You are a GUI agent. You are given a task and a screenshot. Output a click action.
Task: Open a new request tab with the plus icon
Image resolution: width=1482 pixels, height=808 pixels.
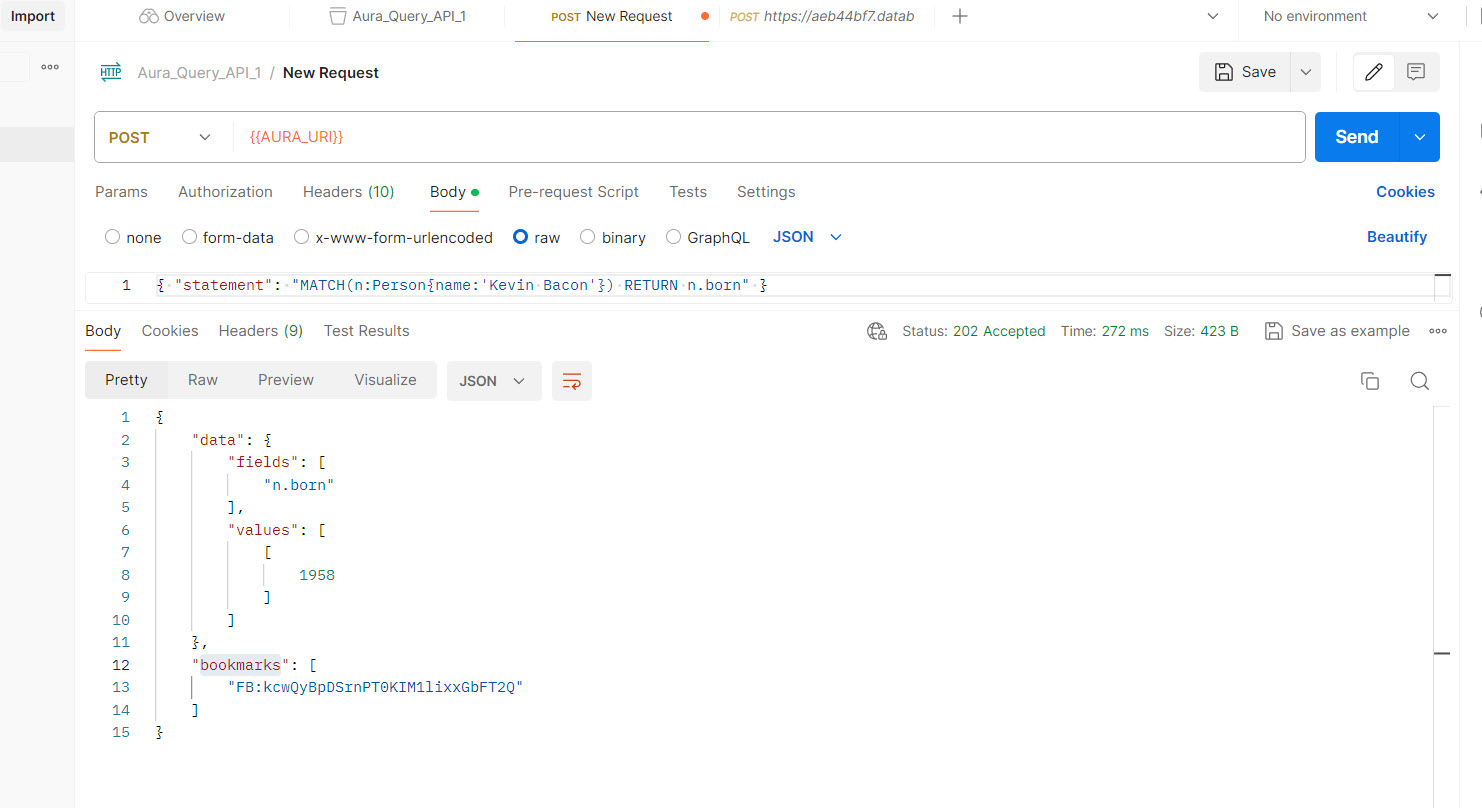click(959, 15)
